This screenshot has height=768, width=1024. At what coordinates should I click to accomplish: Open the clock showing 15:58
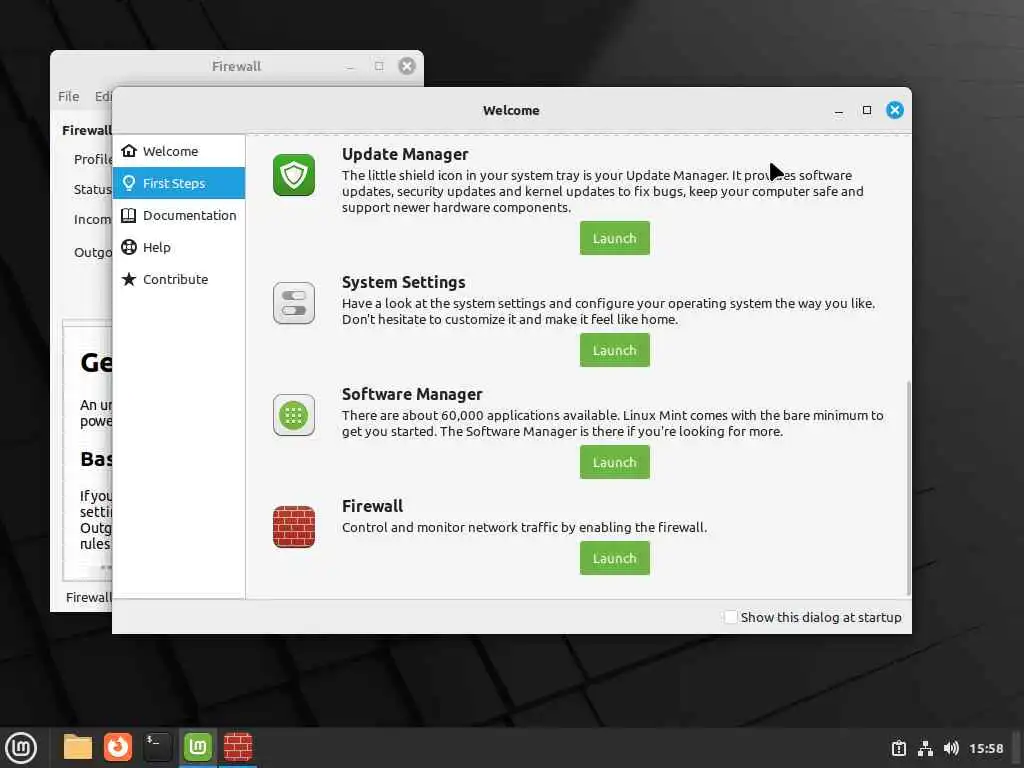(986, 748)
